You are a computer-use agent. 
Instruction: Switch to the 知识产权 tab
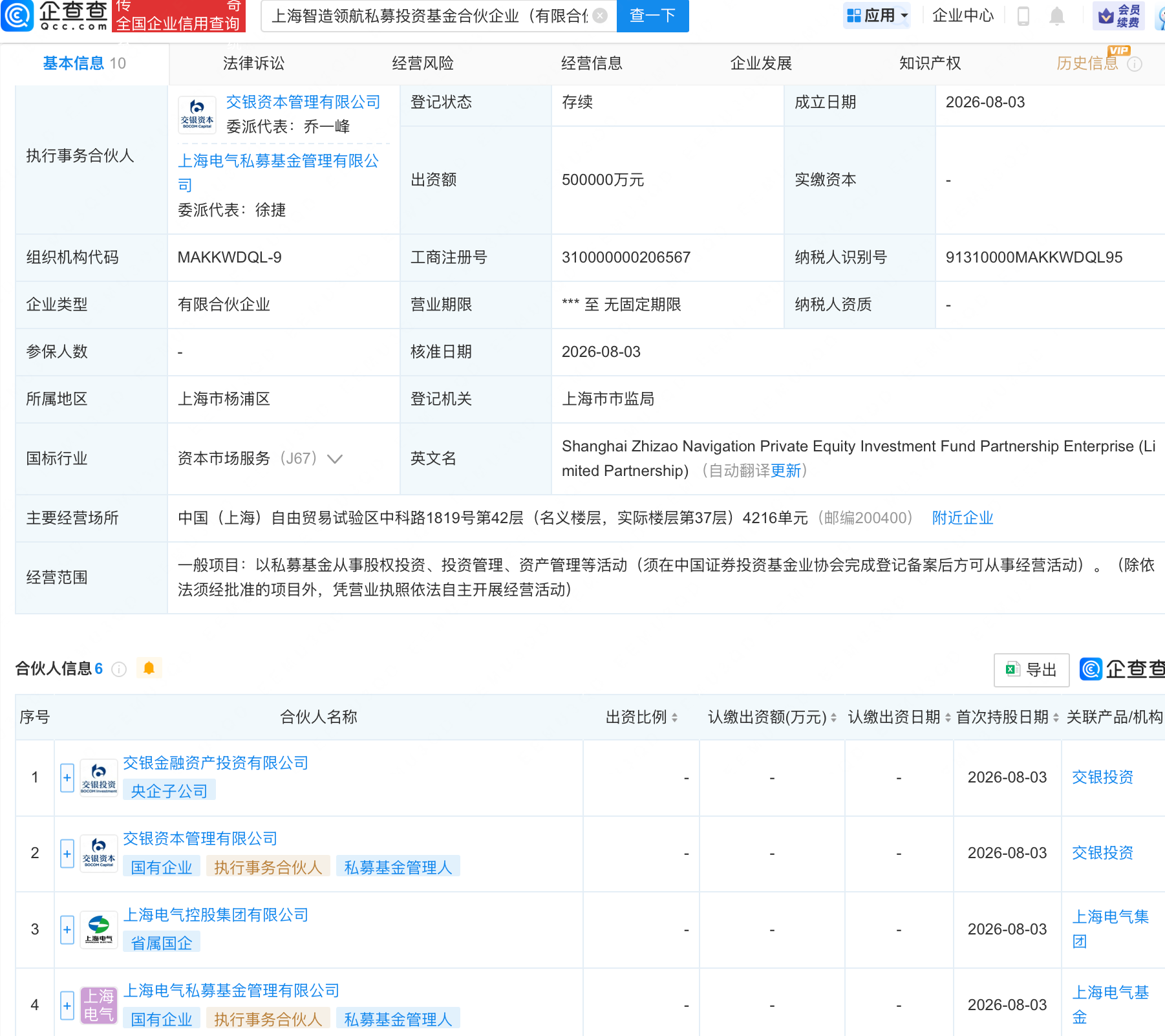point(930,63)
